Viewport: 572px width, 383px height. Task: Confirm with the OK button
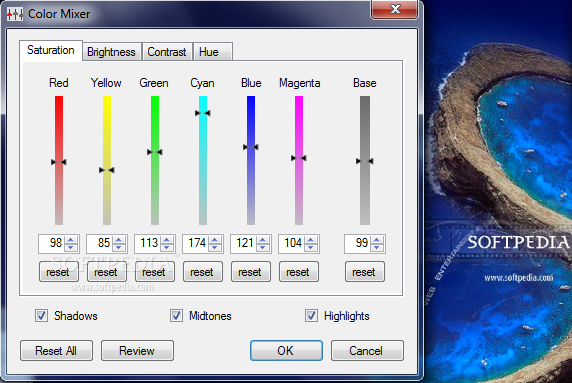pos(286,351)
